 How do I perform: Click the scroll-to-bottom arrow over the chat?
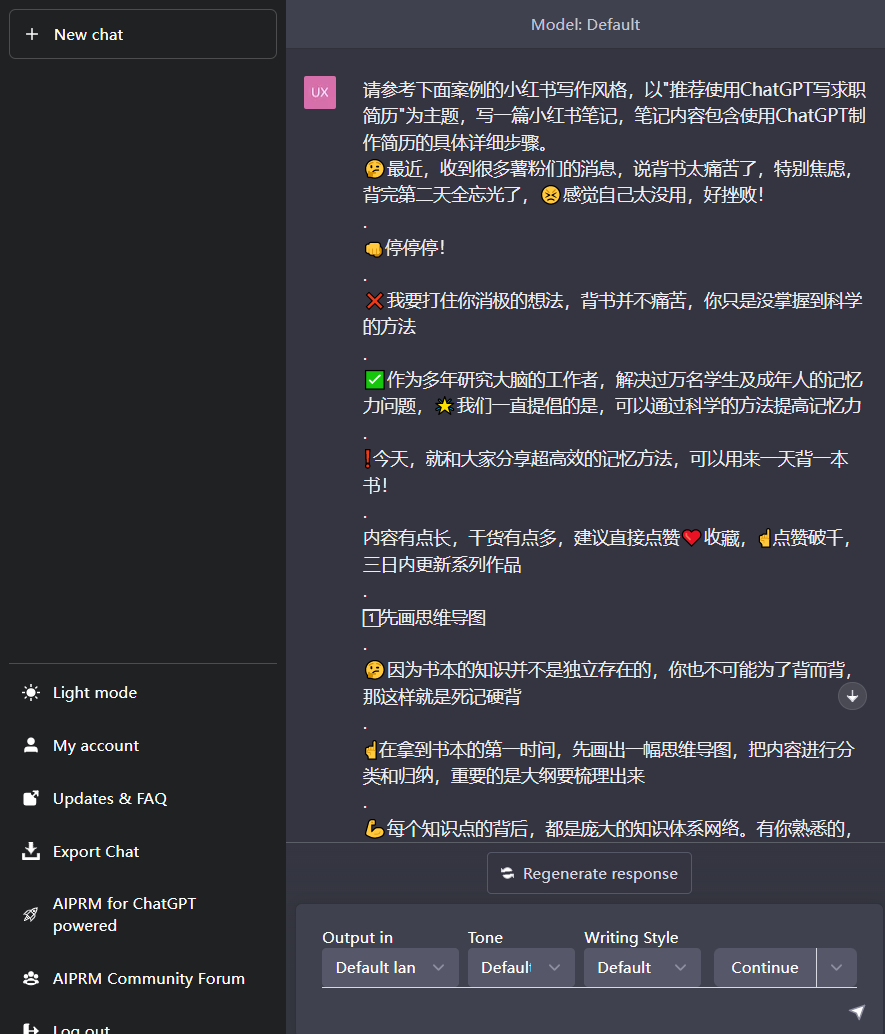[851, 696]
